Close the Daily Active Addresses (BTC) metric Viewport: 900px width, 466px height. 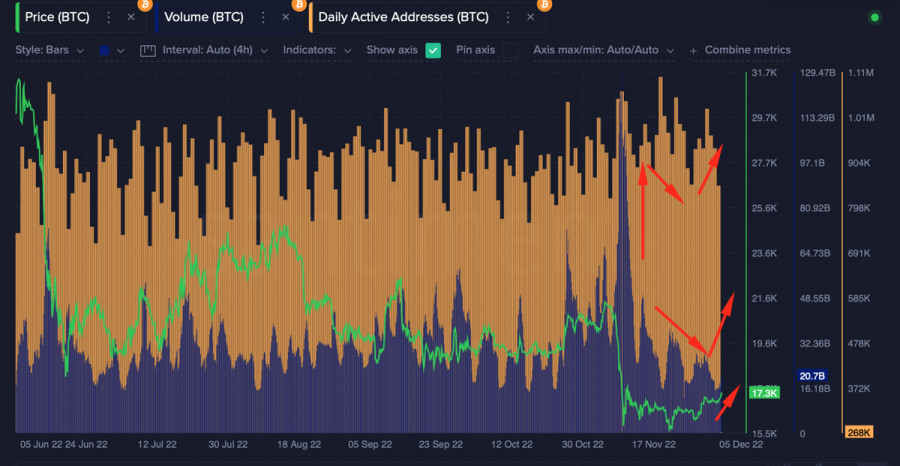530,17
